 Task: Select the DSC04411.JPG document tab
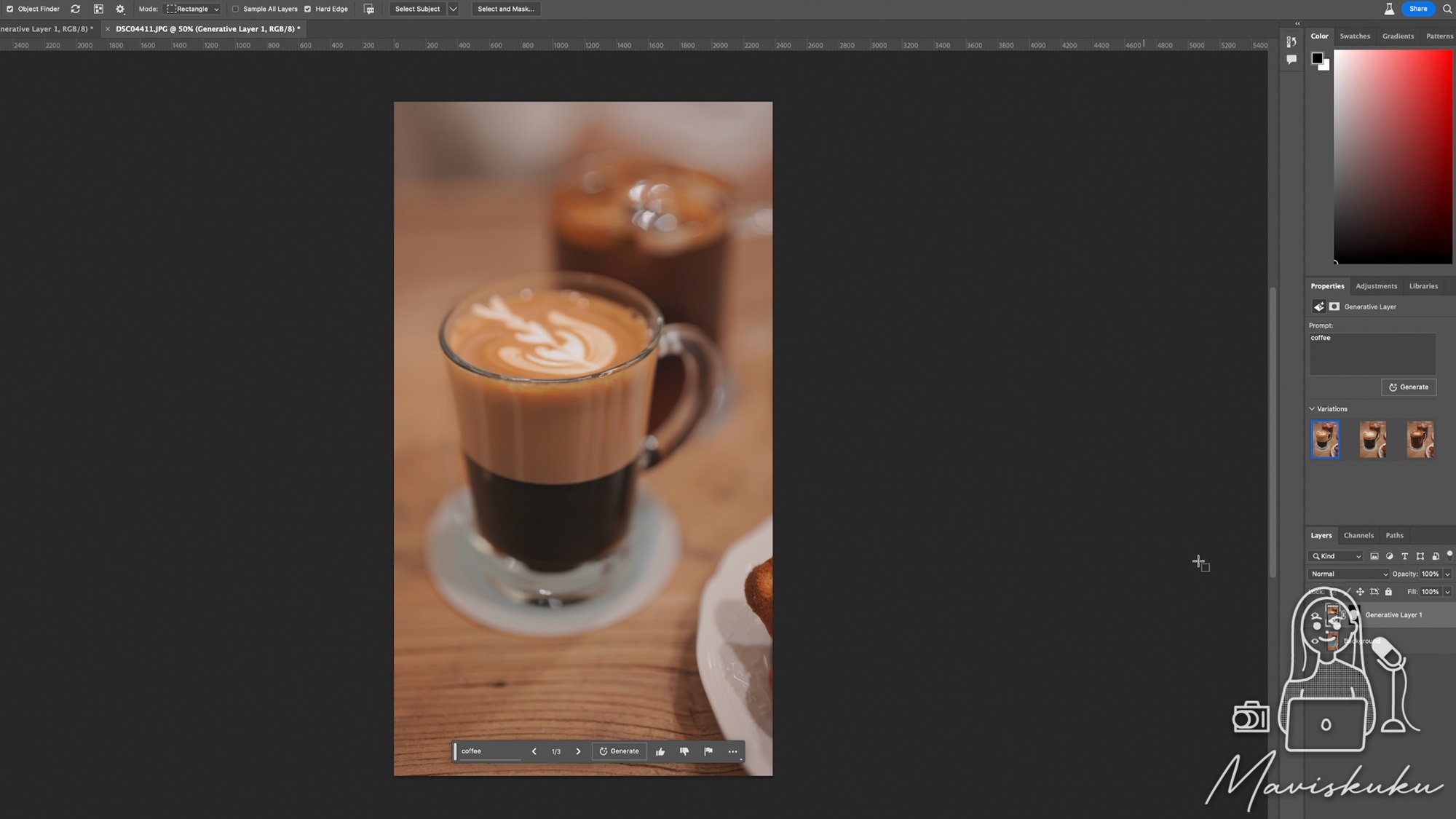pyautogui.click(x=207, y=29)
